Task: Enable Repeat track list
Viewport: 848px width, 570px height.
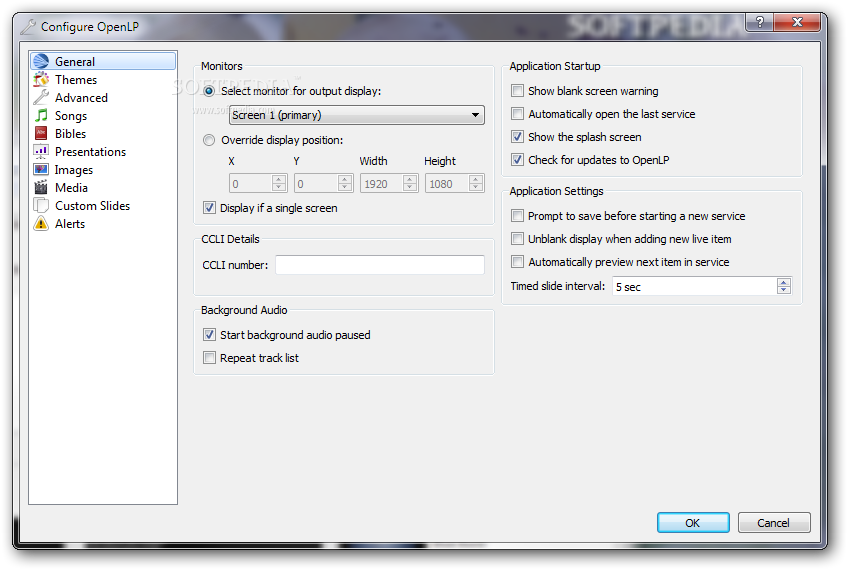Action: pos(209,357)
